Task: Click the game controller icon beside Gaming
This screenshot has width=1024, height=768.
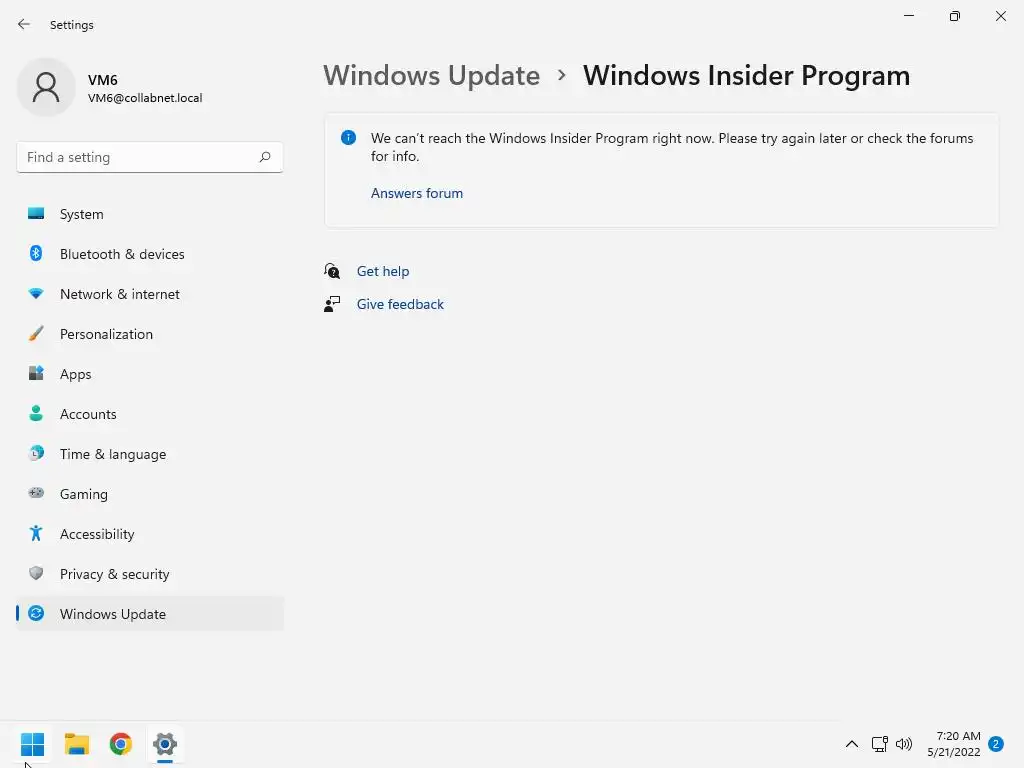Action: tap(36, 493)
